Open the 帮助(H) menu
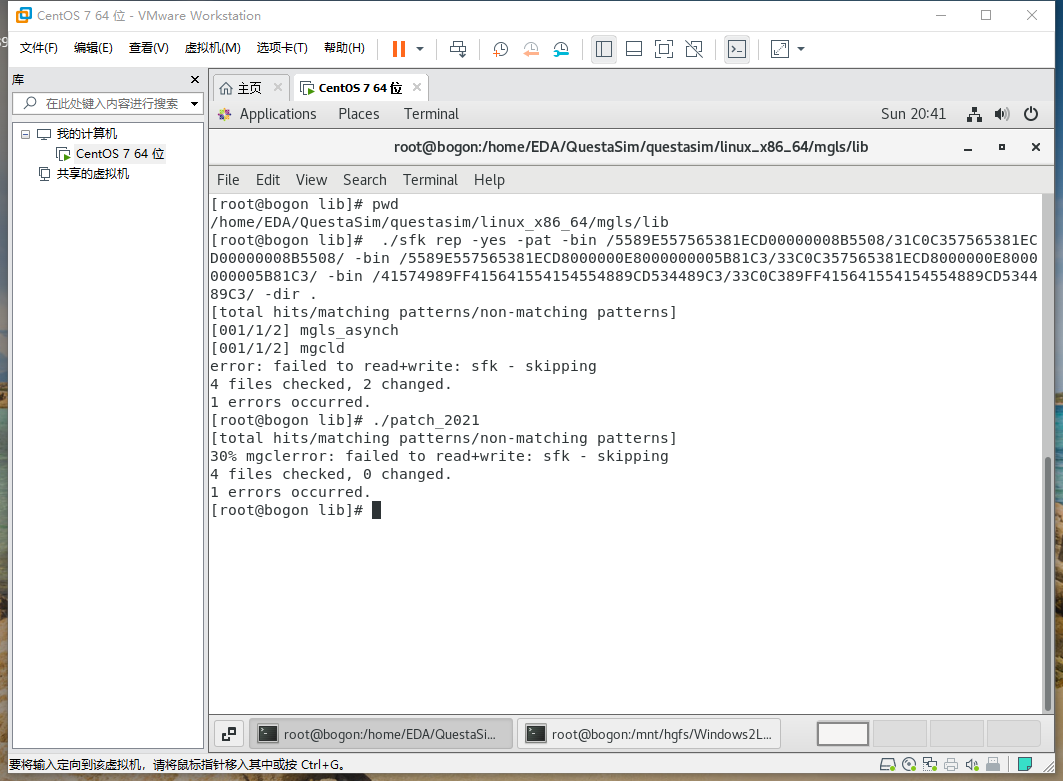Screen dimensions: 1063x781 pos(344,47)
